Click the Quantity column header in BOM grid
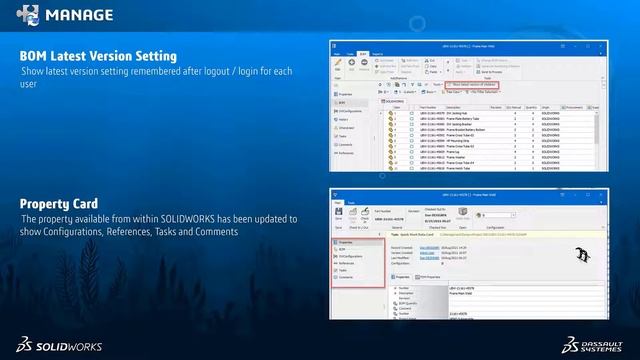The height and width of the screenshot is (360, 640). coord(531,107)
